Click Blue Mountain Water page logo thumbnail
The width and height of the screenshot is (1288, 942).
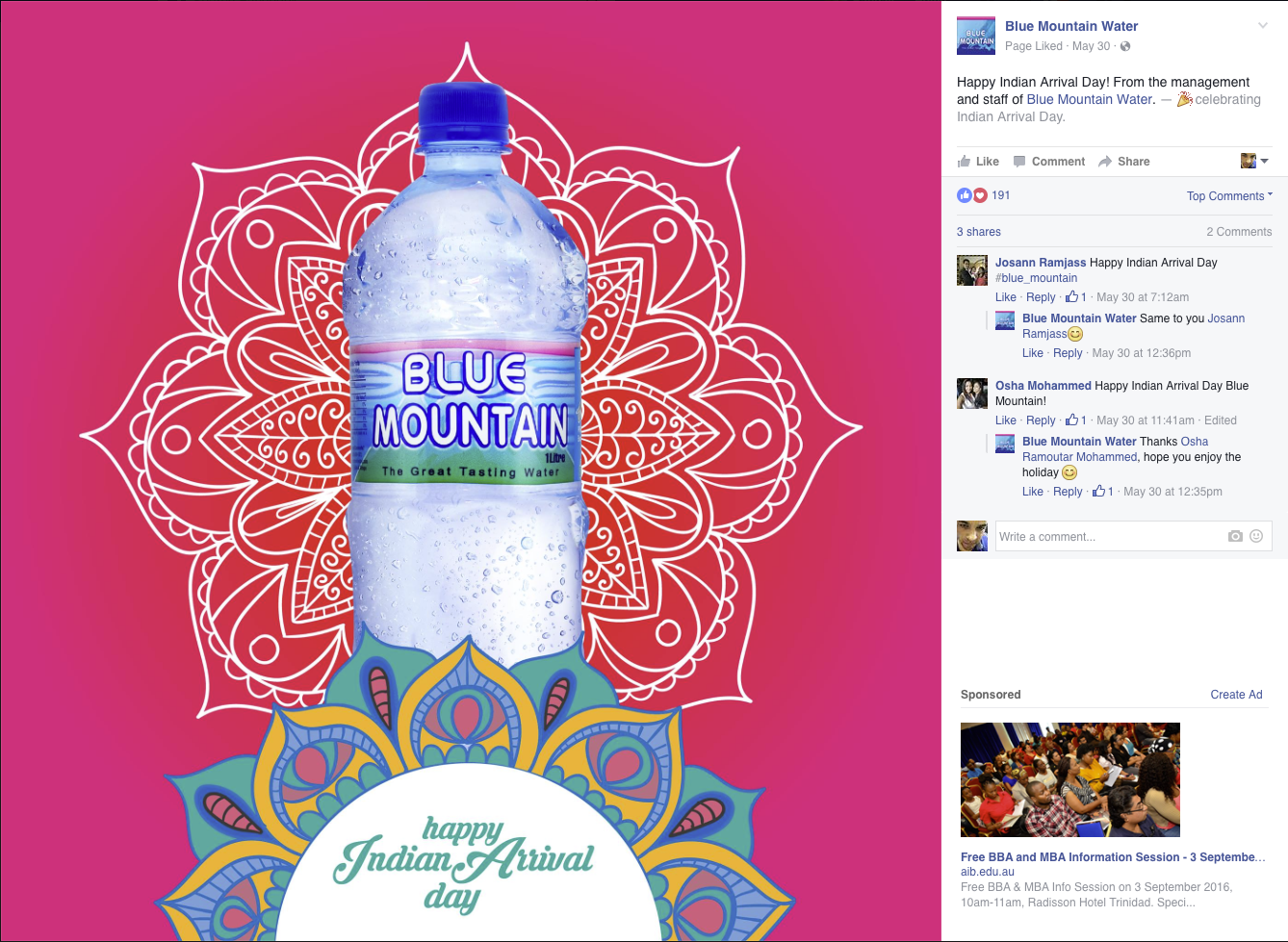click(x=976, y=36)
